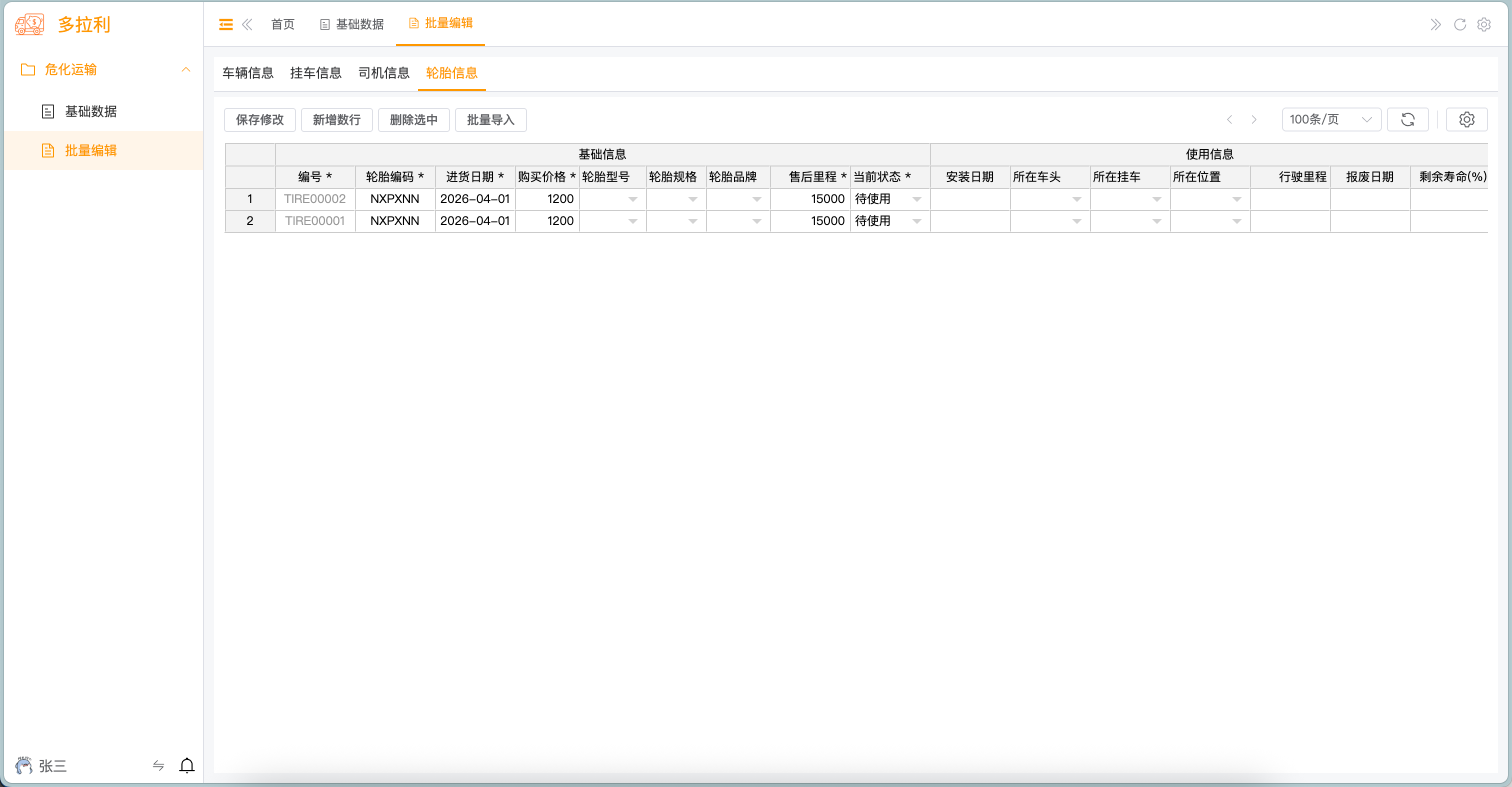
Task: Click the 批量导入 button
Action: [490, 119]
